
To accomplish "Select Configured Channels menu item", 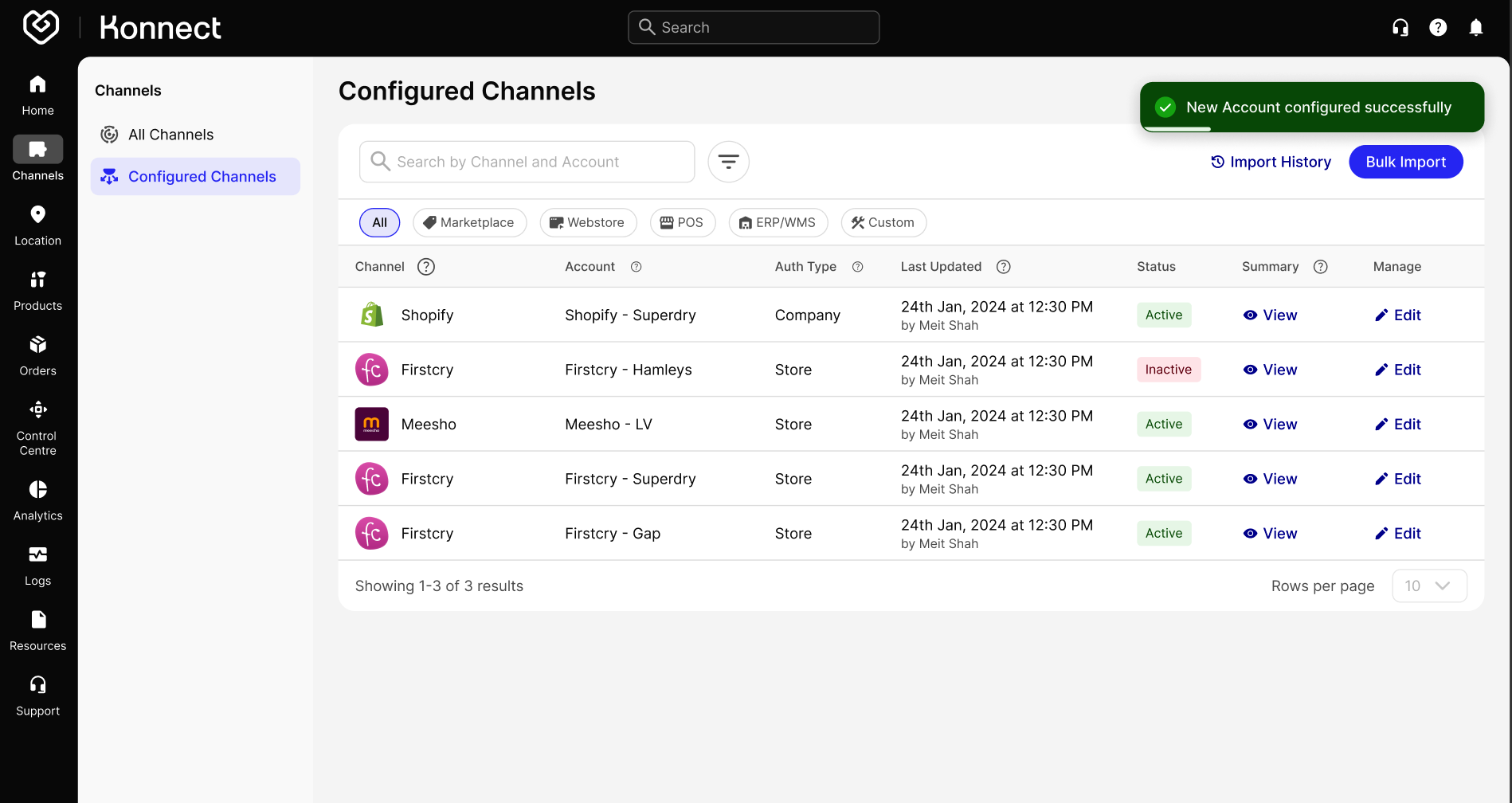I will coord(195,176).
